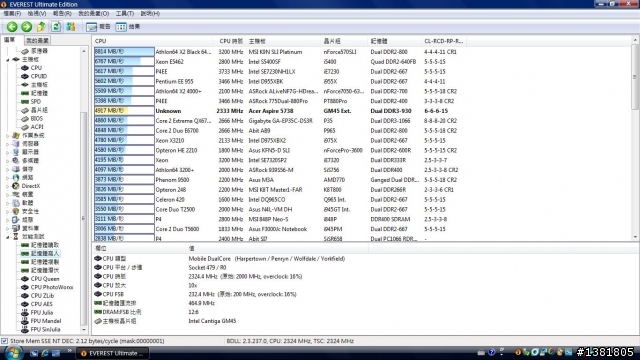Open the 報告(R) menu
Screen dimensions: 640x360
[62, 13]
